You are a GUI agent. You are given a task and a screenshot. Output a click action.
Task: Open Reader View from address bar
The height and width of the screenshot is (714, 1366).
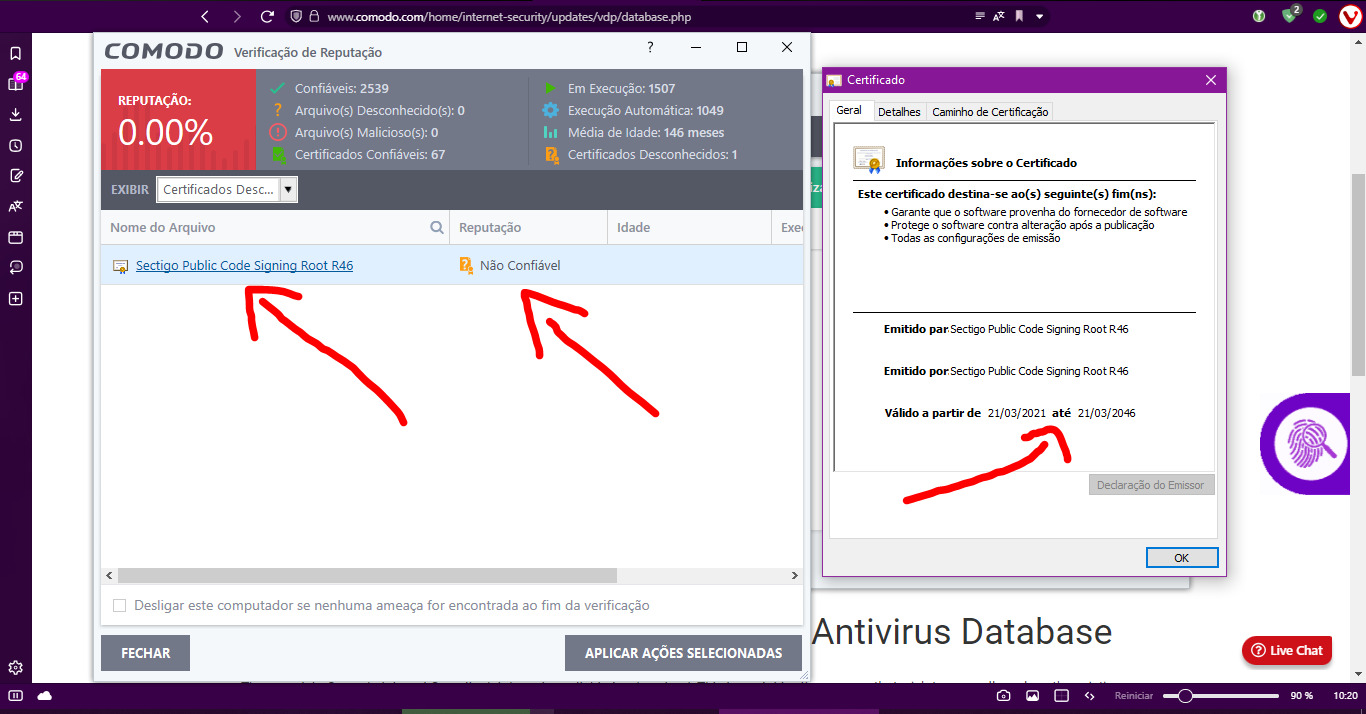point(980,16)
